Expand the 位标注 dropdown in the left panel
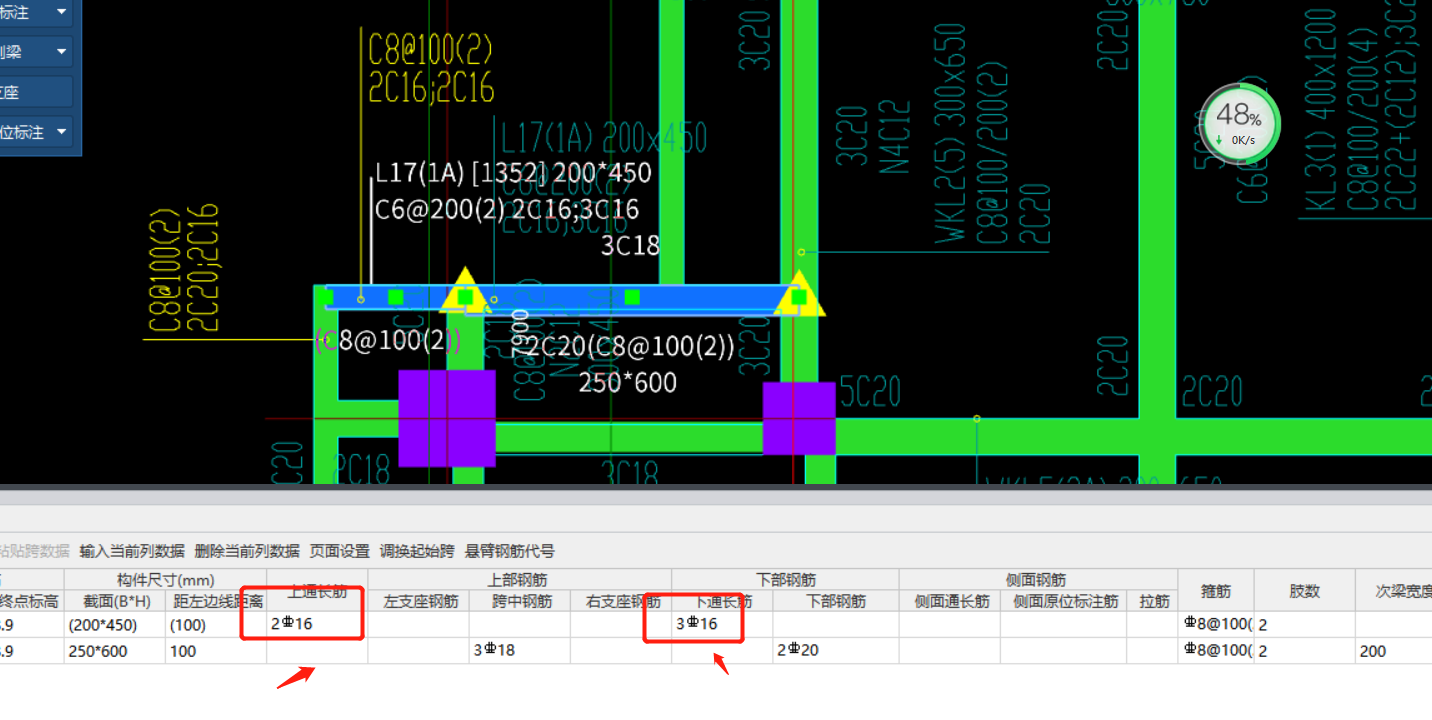The width and height of the screenshot is (1432, 720). point(62,132)
